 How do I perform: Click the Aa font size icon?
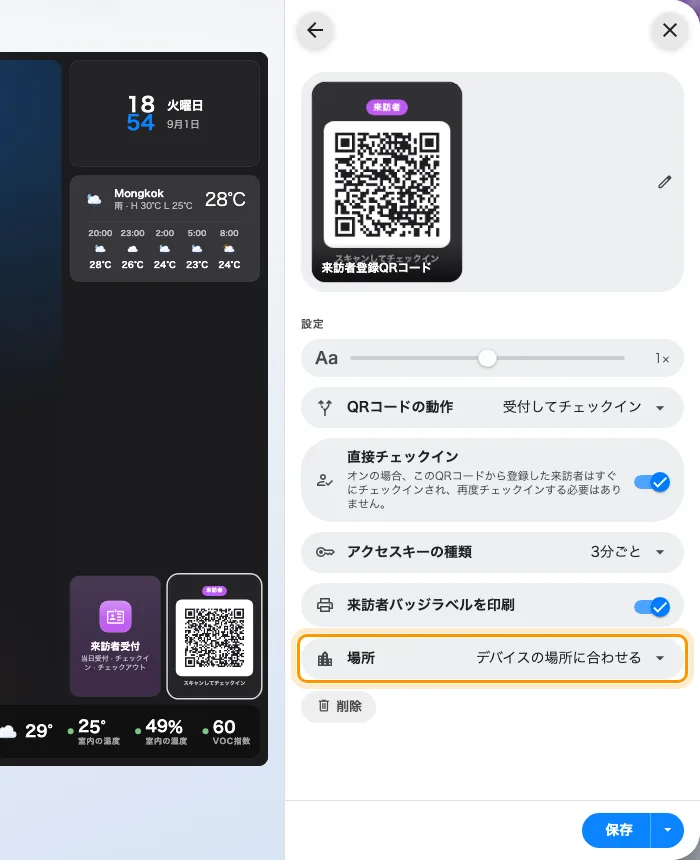point(326,358)
